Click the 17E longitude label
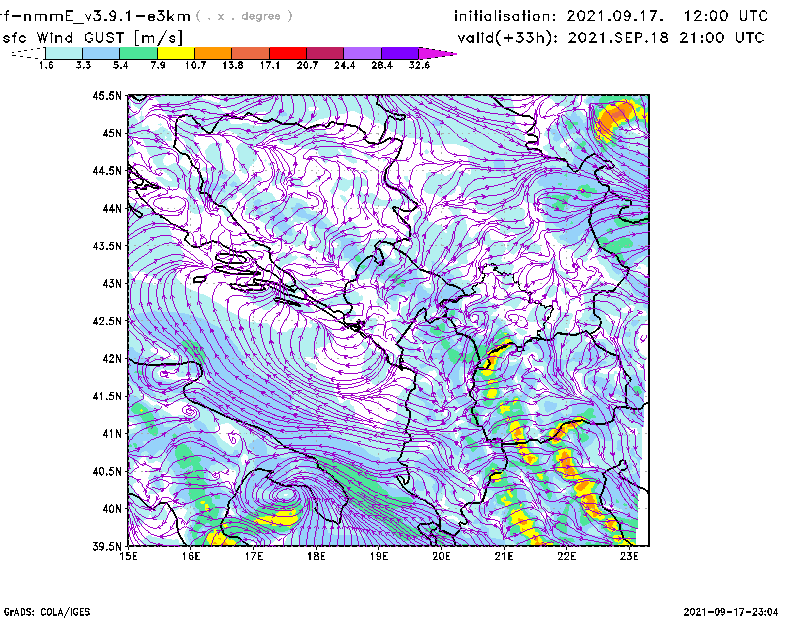This screenshot has width=800, height=618. pyautogui.click(x=254, y=556)
